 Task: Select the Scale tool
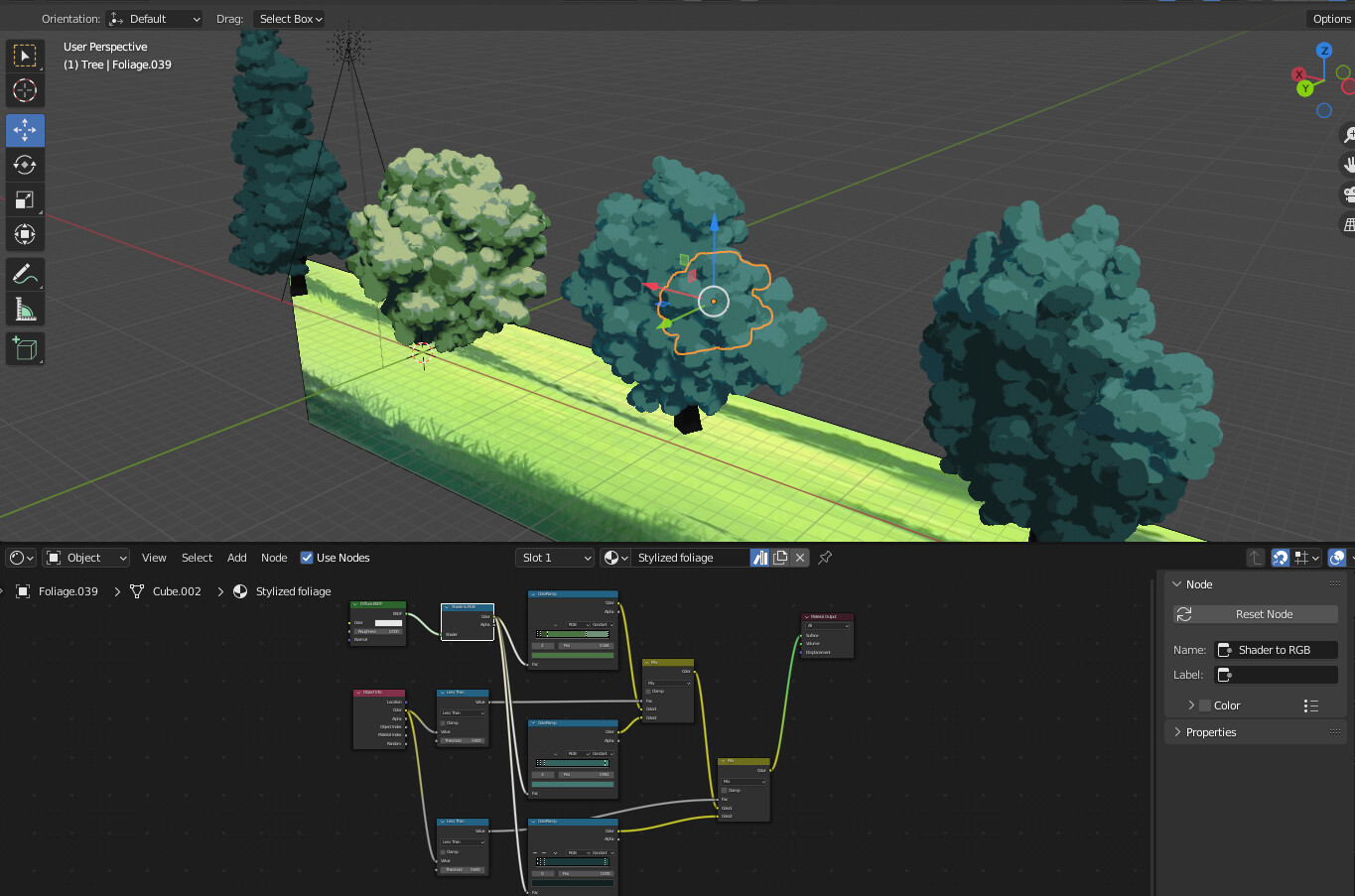[25, 199]
